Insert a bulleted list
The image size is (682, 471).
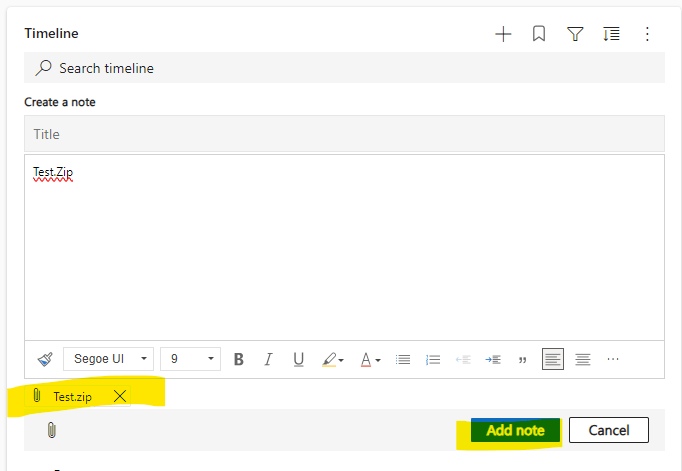tap(403, 359)
